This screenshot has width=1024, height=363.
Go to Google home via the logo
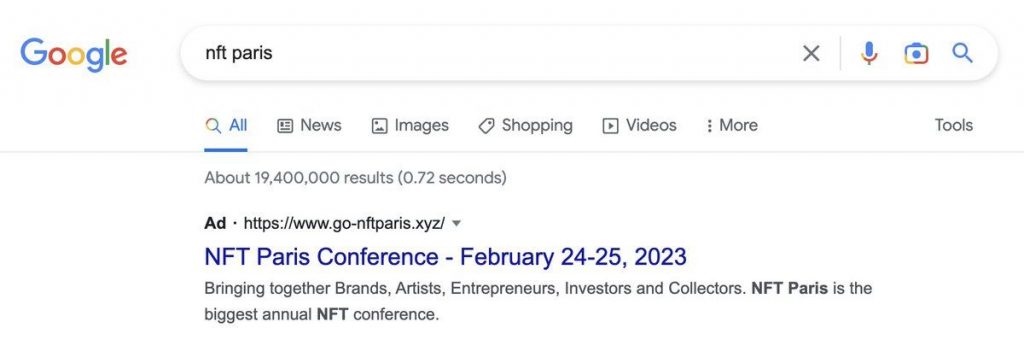tap(74, 54)
